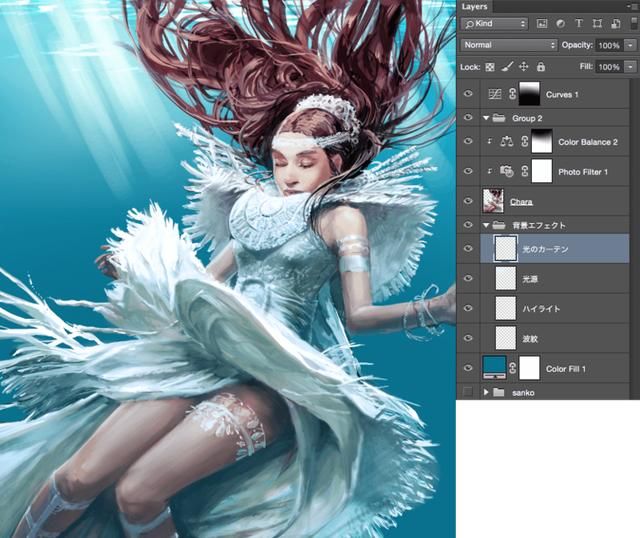Viewport: 640px width, 538px height.
Task: Select the Photo Filter 1 layer name
Action: (x=583, y=172)
